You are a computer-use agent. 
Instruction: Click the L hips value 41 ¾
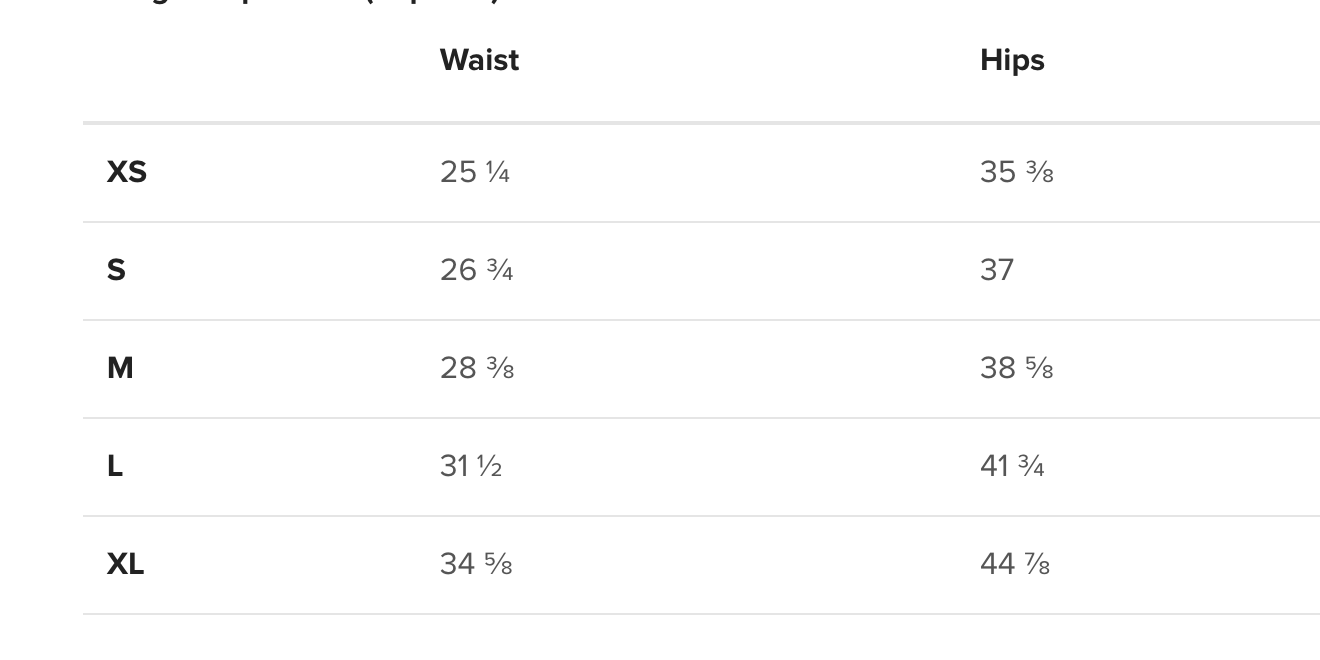point(1012,466)
